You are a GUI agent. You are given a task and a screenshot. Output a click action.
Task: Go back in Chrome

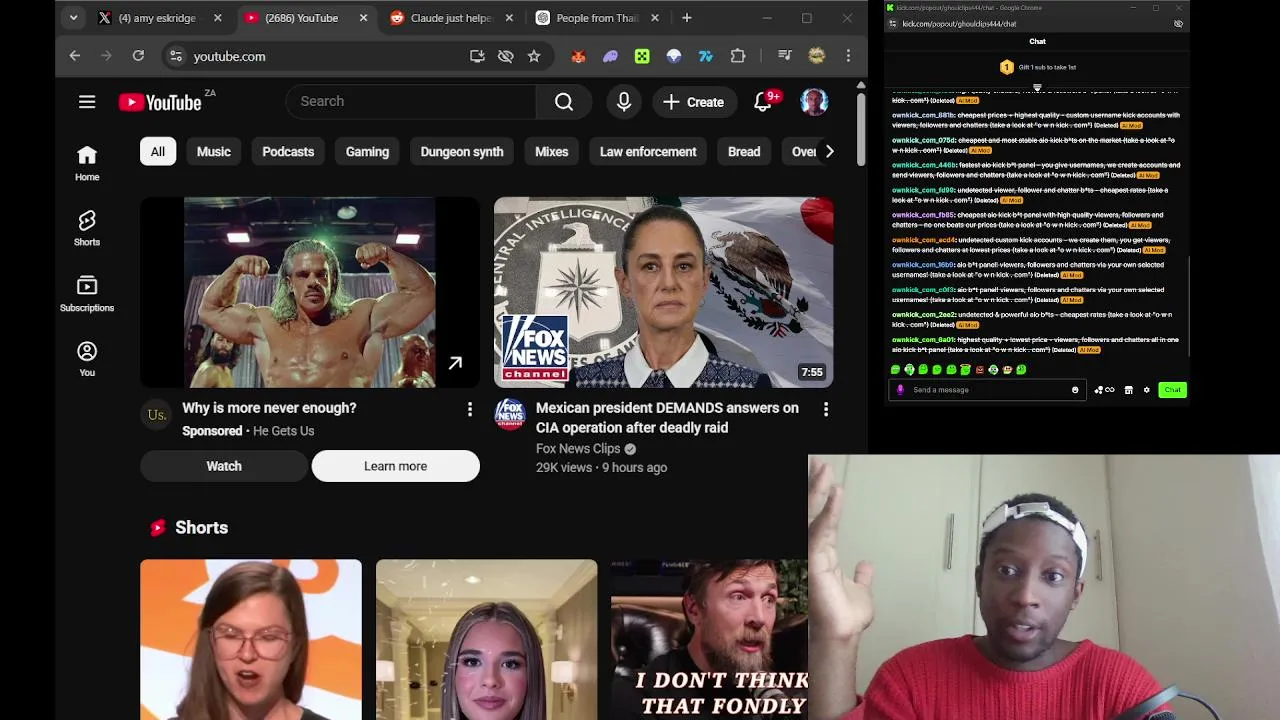(74, 56)
